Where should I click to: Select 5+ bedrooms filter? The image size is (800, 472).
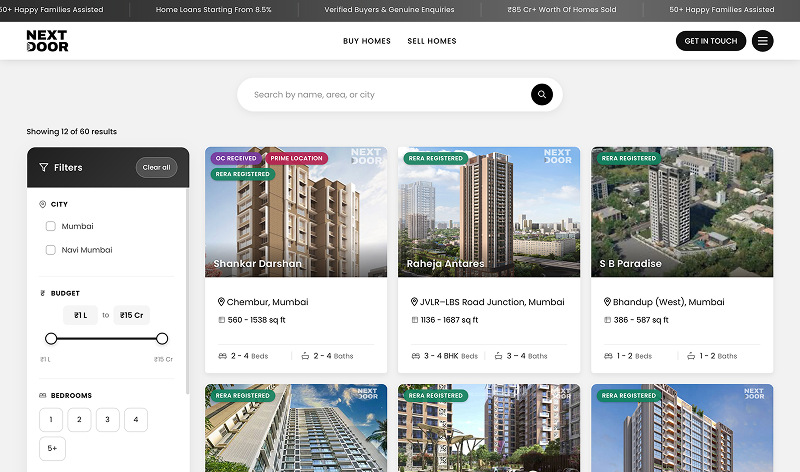[x=53, y=449]
